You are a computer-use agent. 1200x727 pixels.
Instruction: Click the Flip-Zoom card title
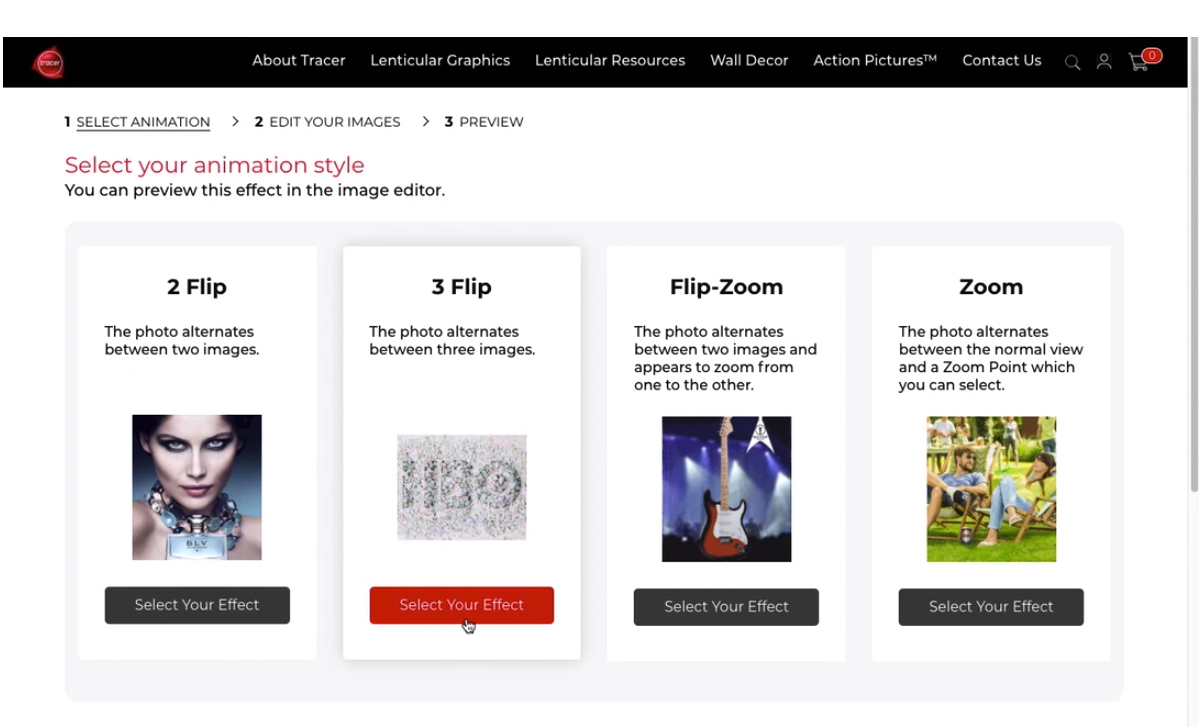(x=726, y=287)
